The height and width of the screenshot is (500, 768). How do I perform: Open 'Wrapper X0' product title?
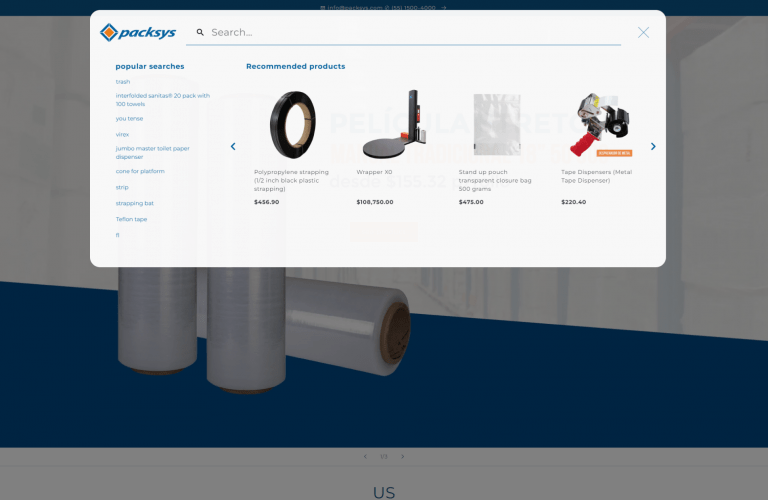[374, 172]
